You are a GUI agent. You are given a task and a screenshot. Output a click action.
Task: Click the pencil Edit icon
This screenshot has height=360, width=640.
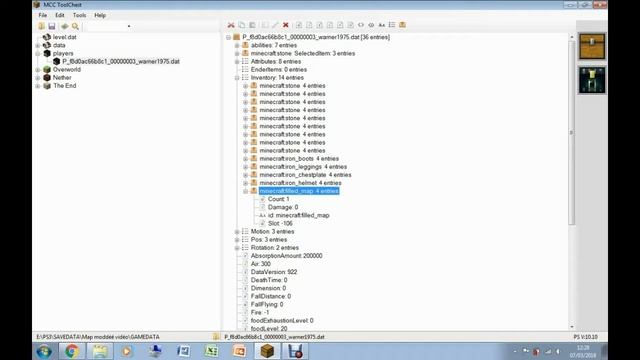(275, 25)
